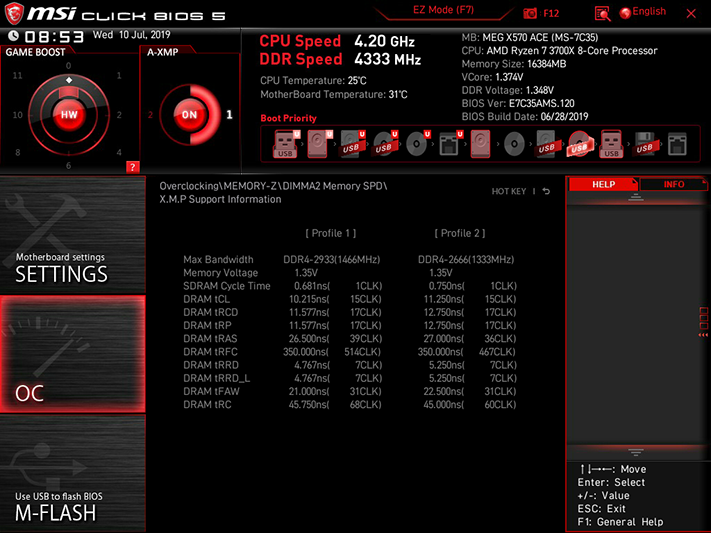The width and height of the screenshot is (711, 533).
Task: Change the English language setting
Action: point(649,11)
